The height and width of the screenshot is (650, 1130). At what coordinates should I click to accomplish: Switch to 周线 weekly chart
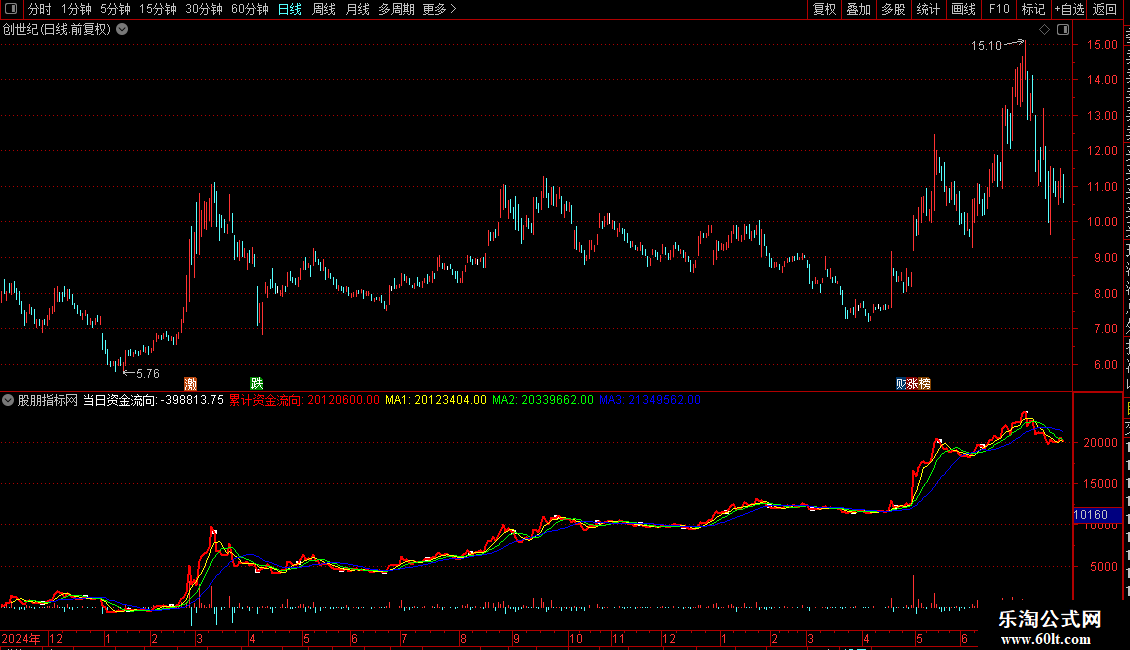pyautogui.click(x=324, y=9)
